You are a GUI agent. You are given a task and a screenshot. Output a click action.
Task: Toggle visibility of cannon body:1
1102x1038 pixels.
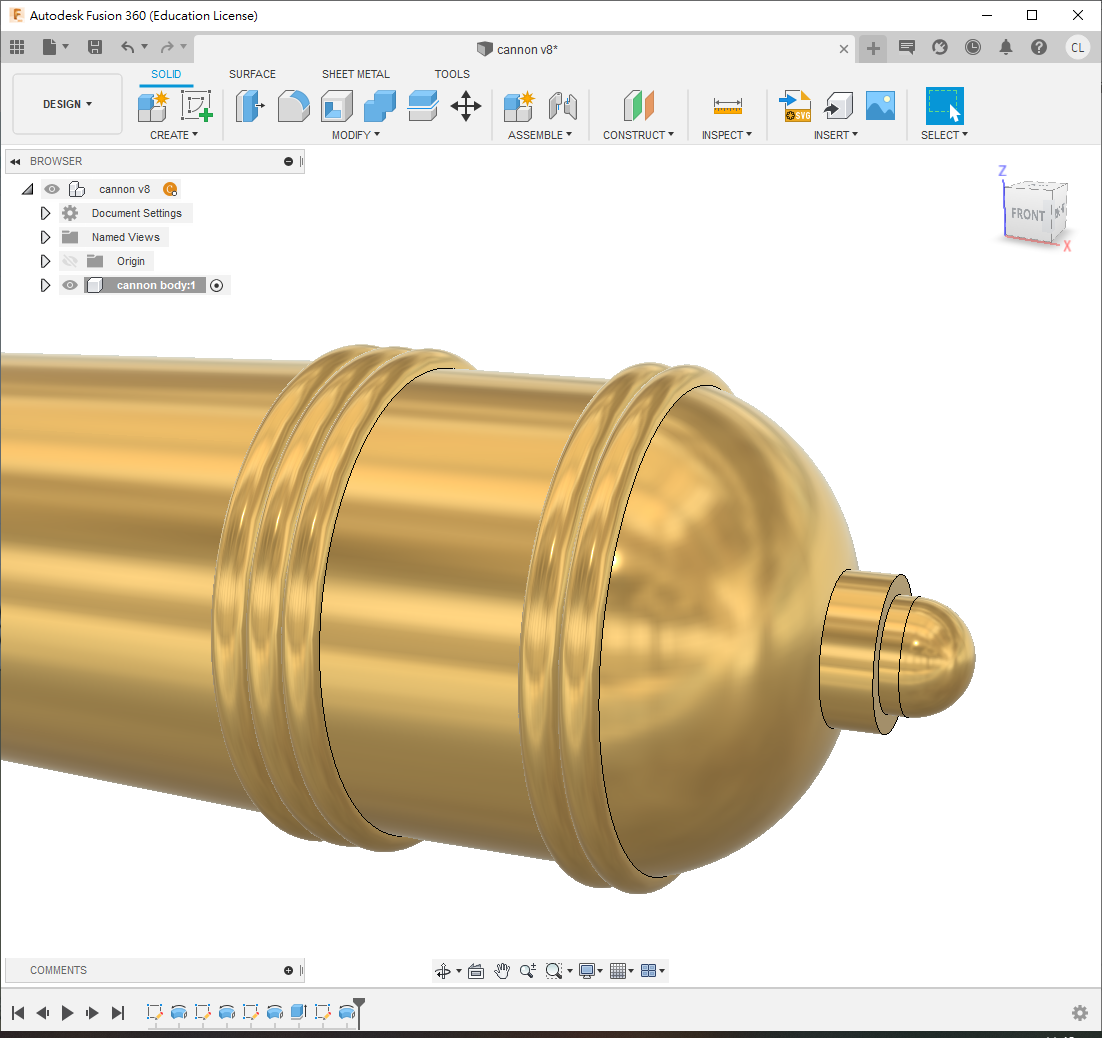tap(70, 285)
